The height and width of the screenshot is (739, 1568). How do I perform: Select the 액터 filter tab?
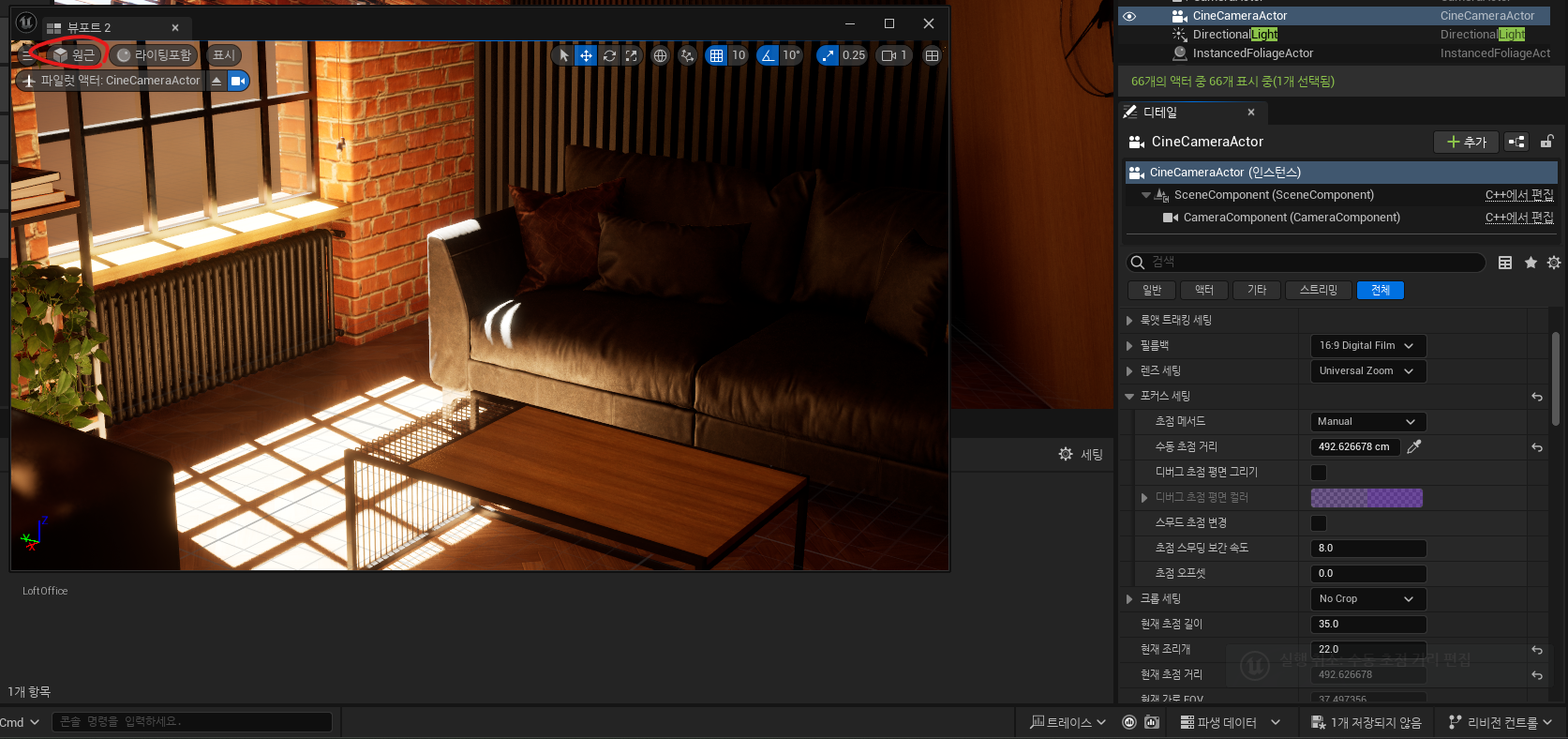(1204, 291)
